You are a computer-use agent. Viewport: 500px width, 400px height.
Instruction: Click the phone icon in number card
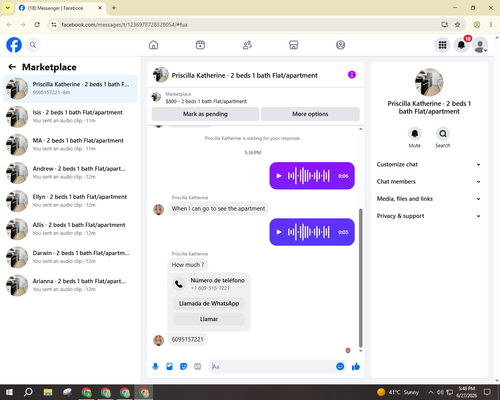(179, 284)
